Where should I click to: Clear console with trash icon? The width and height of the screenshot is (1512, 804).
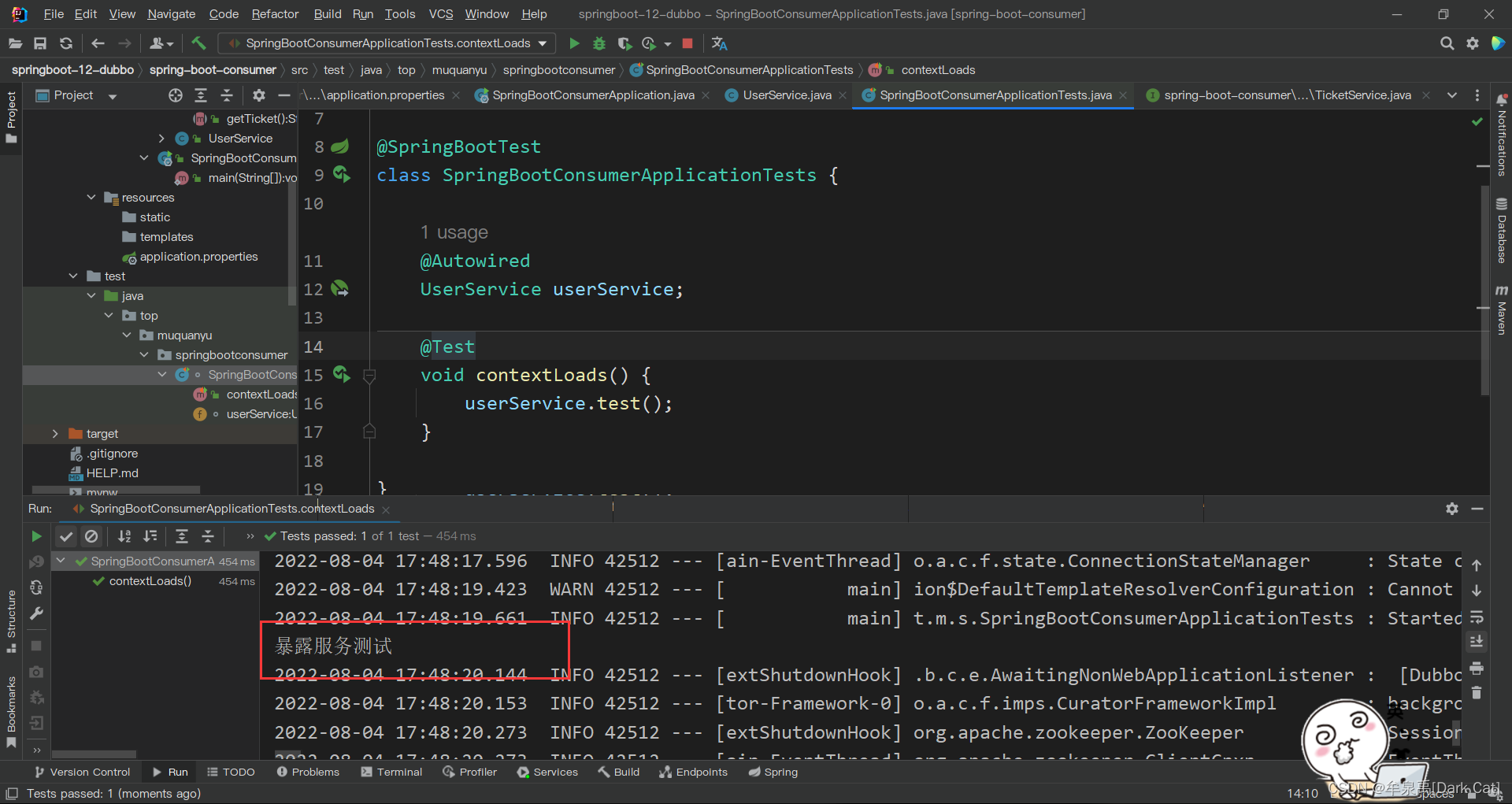pyautogui.click(x=1477, y=693)
